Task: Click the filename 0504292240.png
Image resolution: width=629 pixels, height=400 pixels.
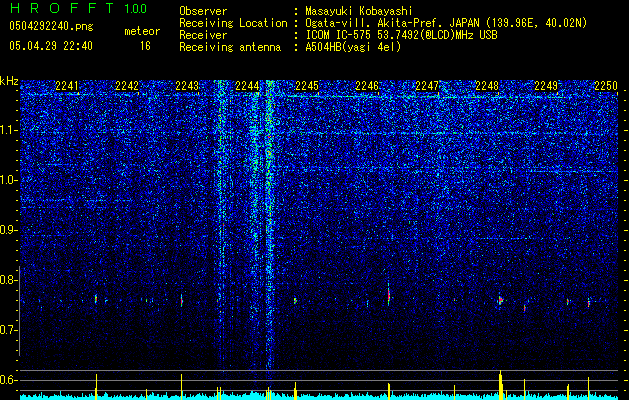Action: pyautogui.click(x=51, y=26)
